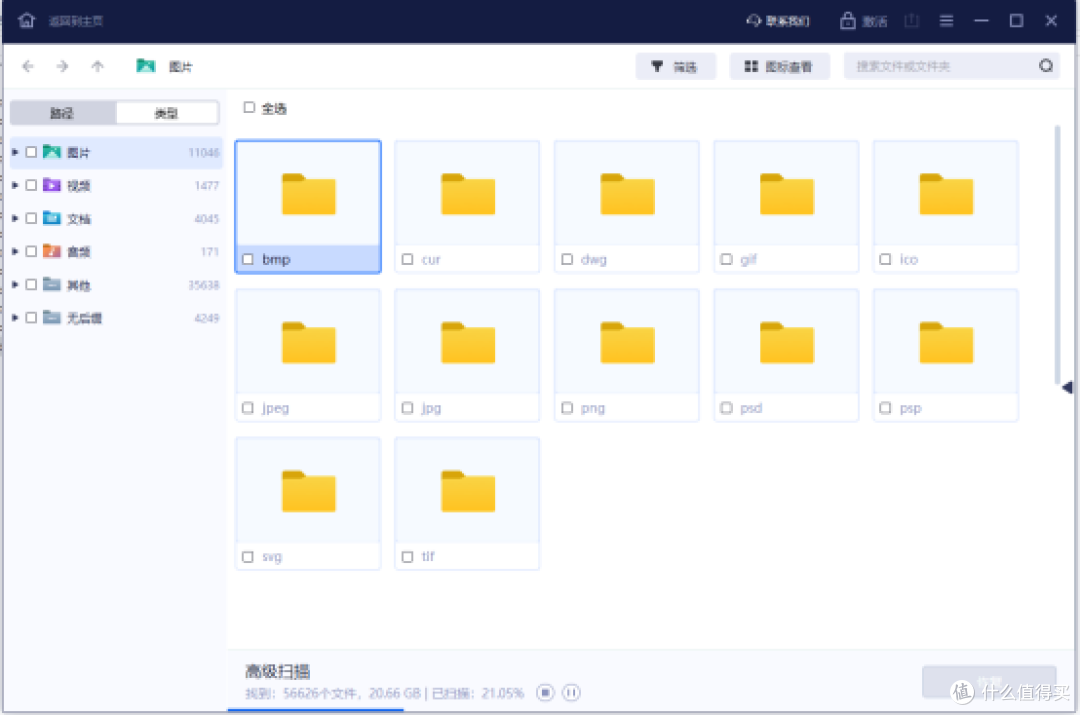Check the 音频 category checkbox

coord(31,251)
